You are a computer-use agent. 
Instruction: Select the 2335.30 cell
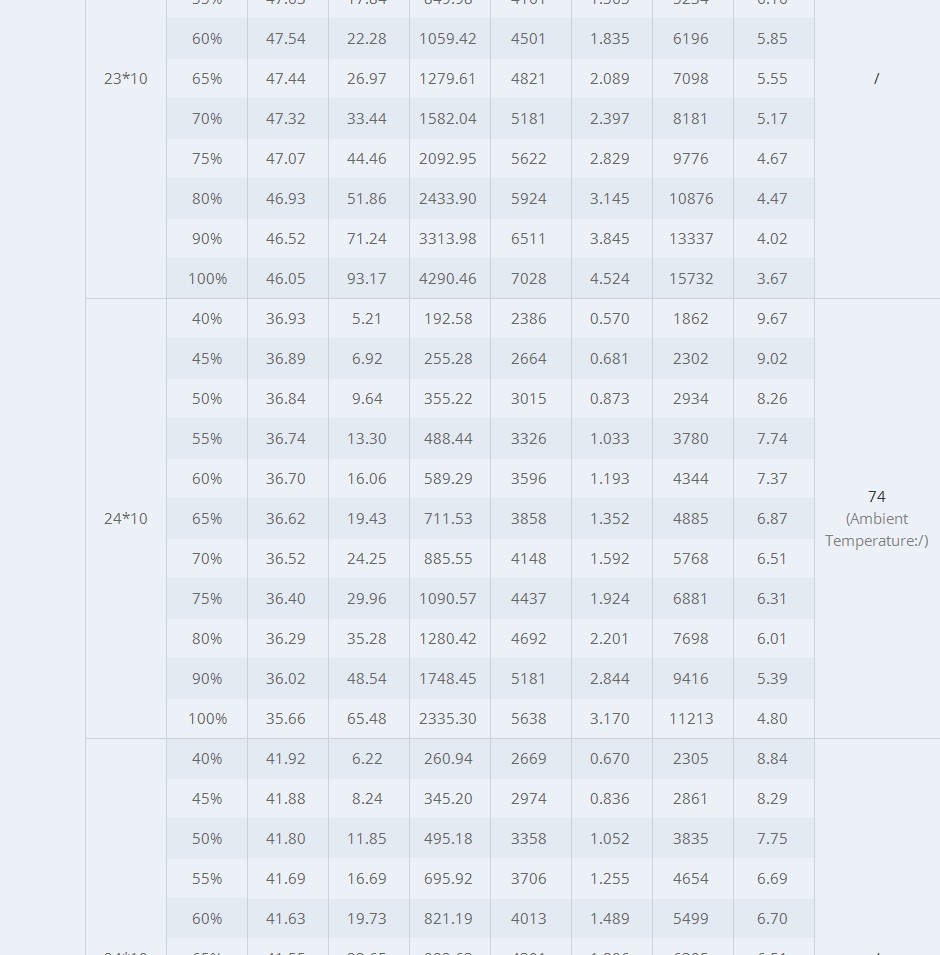[x=448, y=719]
